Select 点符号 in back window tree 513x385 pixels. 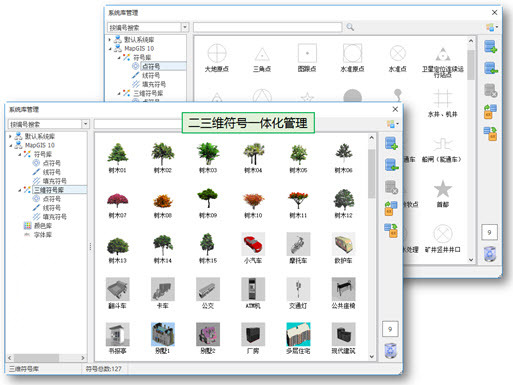[x=151, y=66]
